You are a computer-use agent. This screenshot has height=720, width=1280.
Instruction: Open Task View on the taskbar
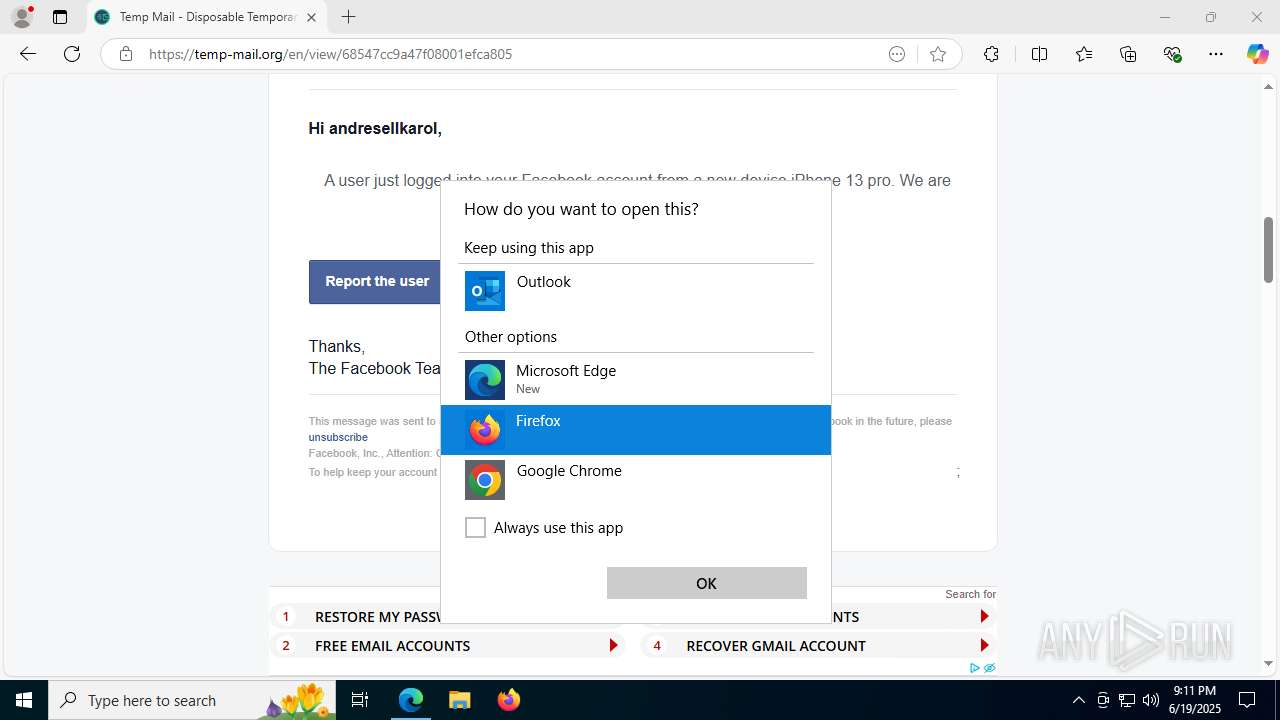[361, 700]
